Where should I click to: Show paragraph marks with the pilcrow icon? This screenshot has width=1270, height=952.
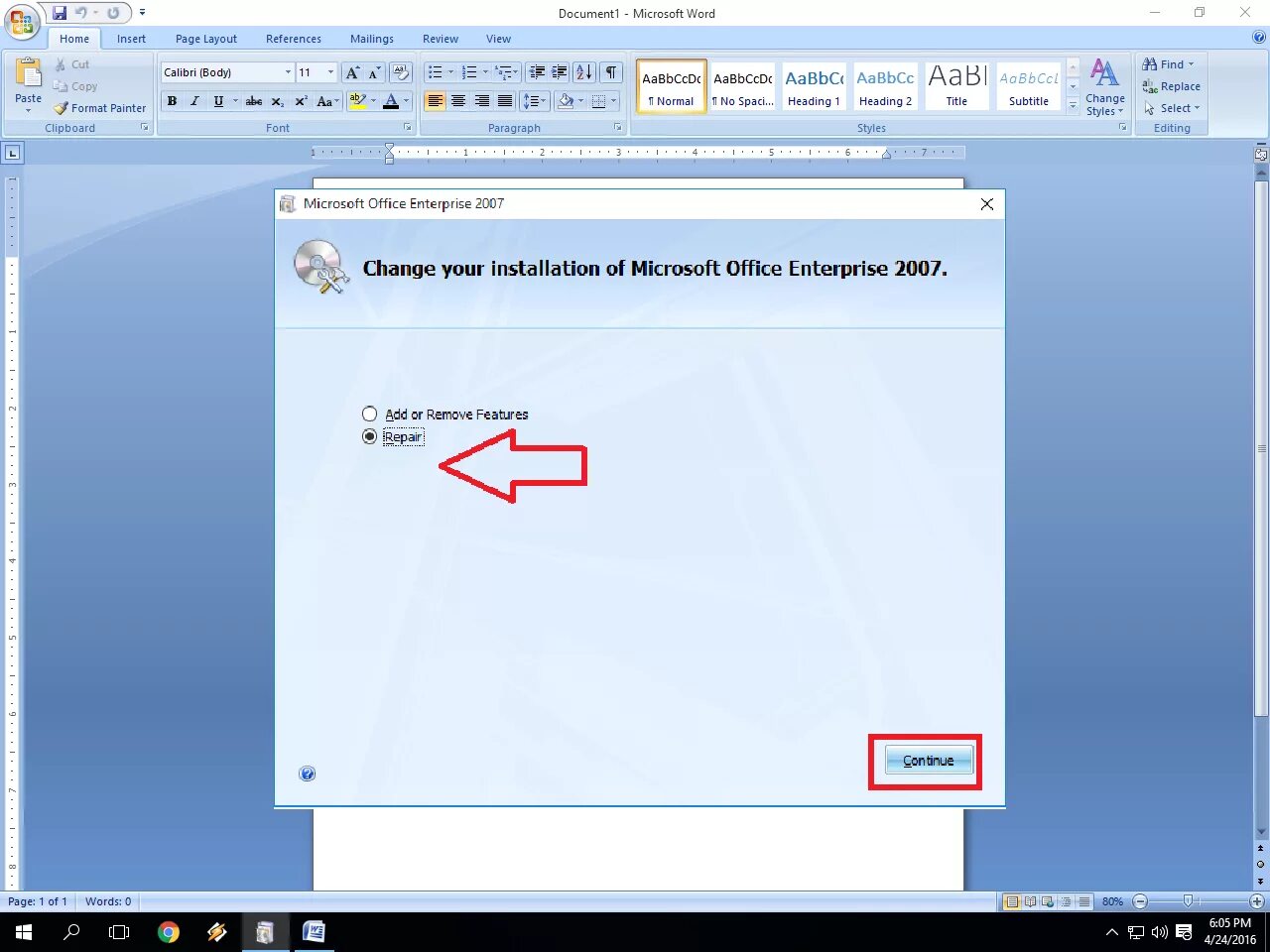[x=611, y=71]
